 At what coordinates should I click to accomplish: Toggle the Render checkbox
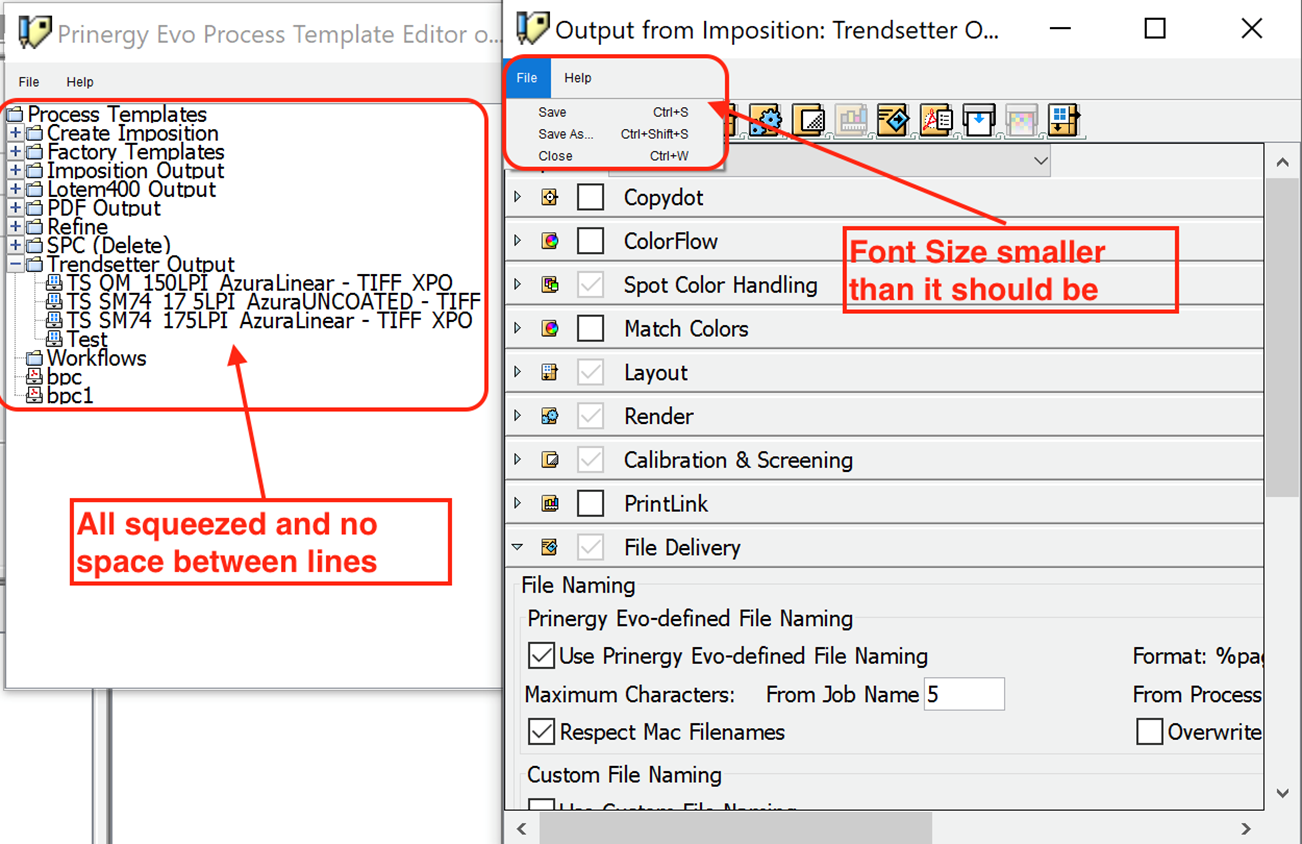pos(591,416)
